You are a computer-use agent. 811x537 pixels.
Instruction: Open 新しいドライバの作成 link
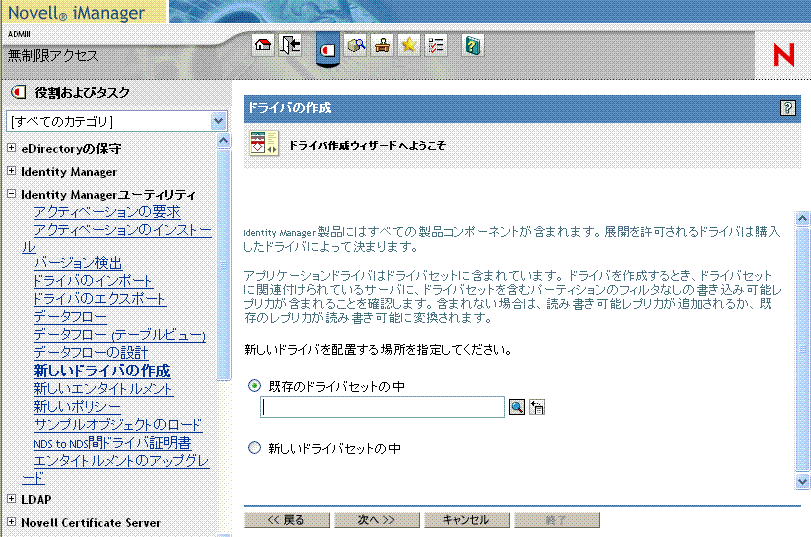coord(102,370)
